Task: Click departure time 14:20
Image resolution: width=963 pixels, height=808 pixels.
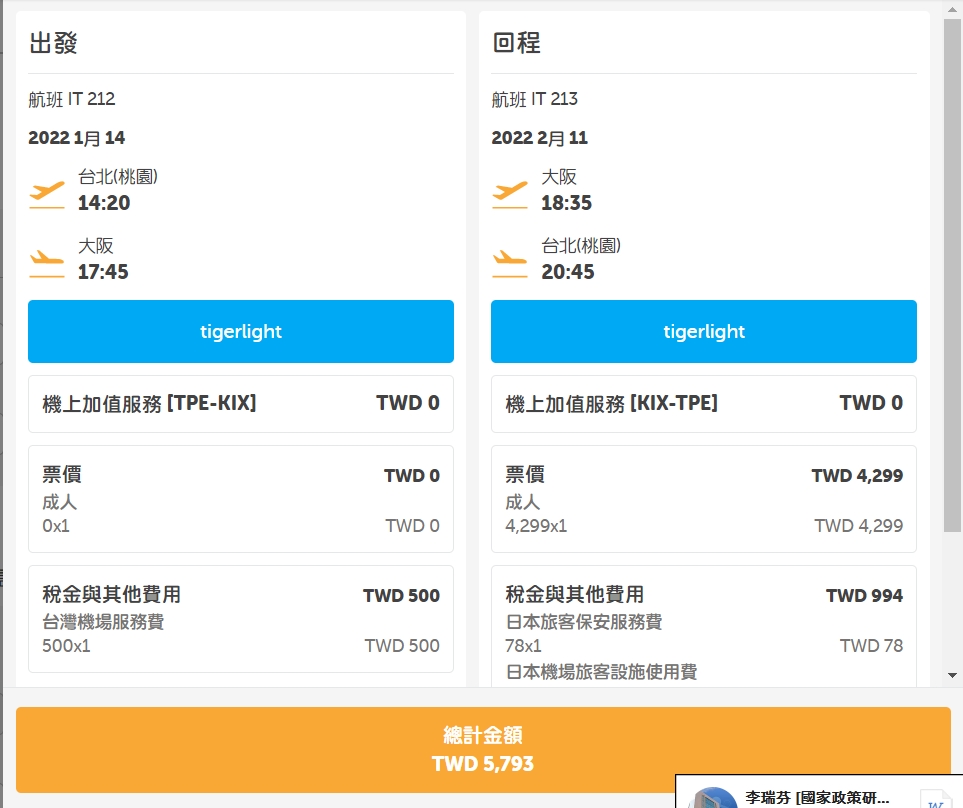Action: (104, 203)
